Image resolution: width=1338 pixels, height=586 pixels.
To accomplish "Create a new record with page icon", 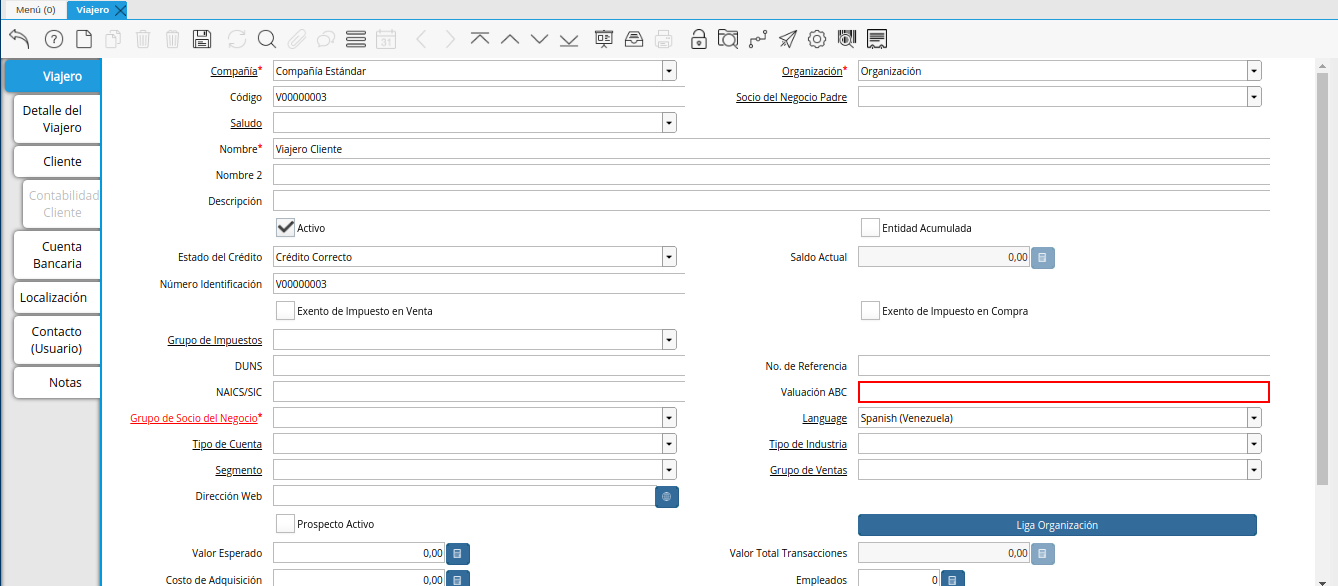I will [x=84, y=39].
